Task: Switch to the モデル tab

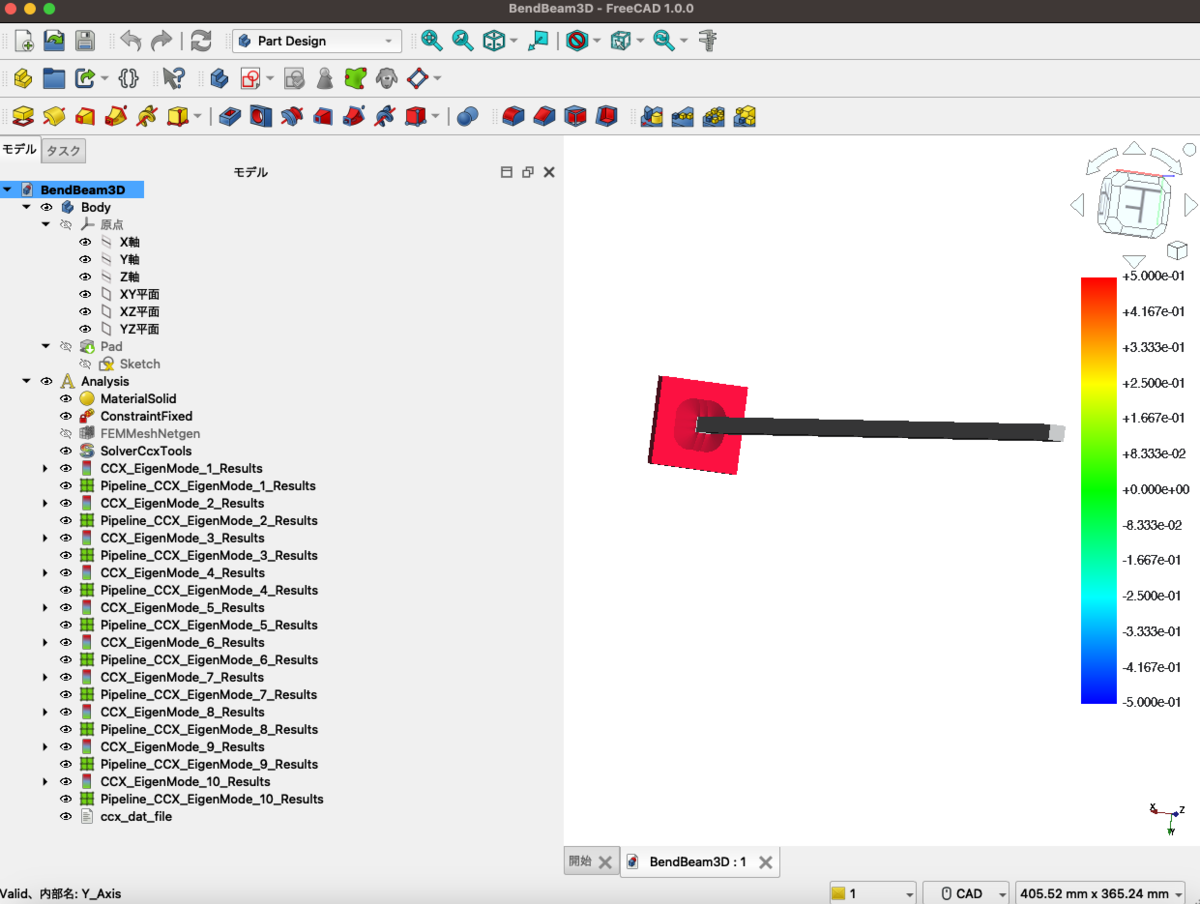Action: (x=19, y=149)
